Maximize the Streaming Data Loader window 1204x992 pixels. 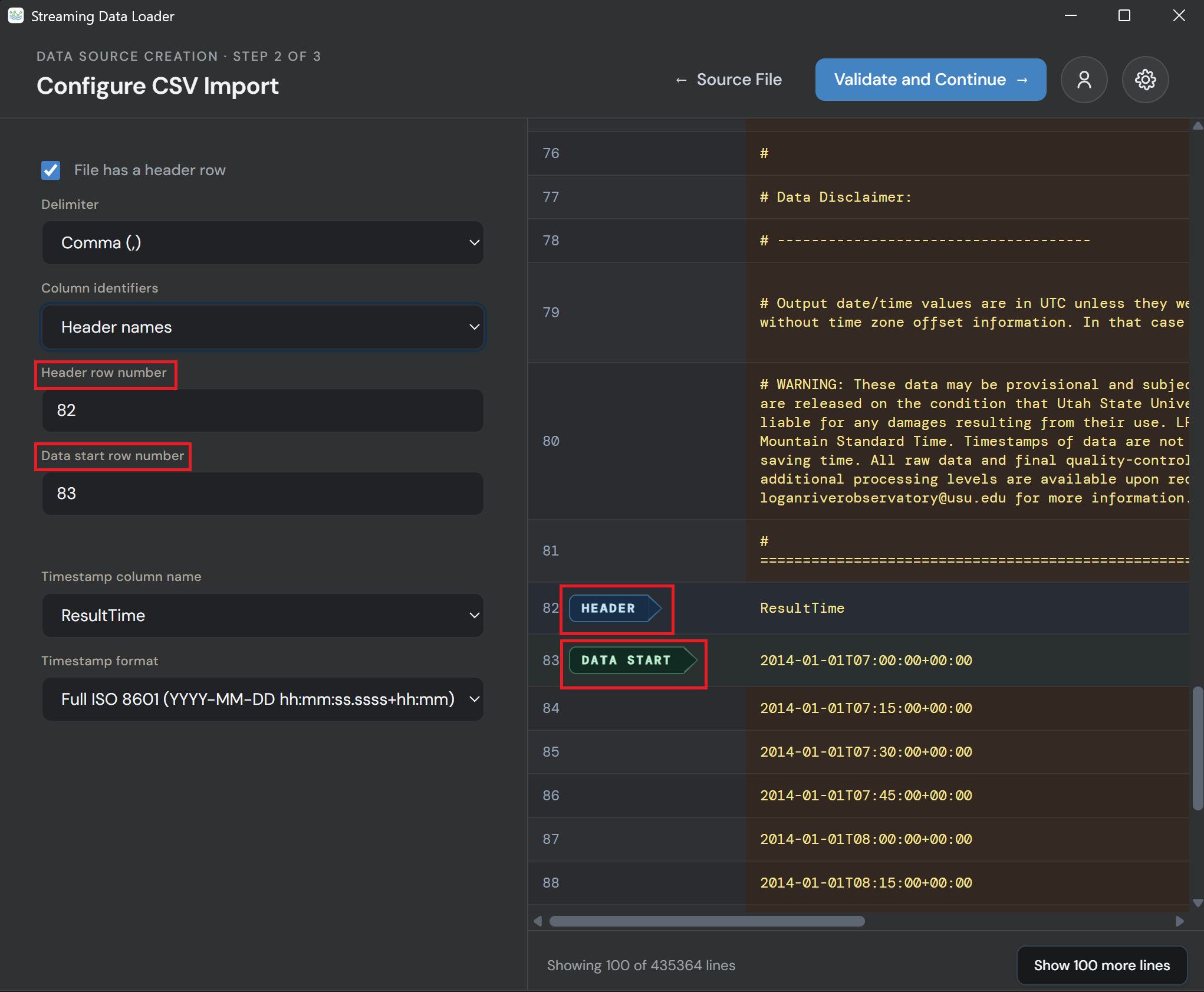(x=1124, y=16)
